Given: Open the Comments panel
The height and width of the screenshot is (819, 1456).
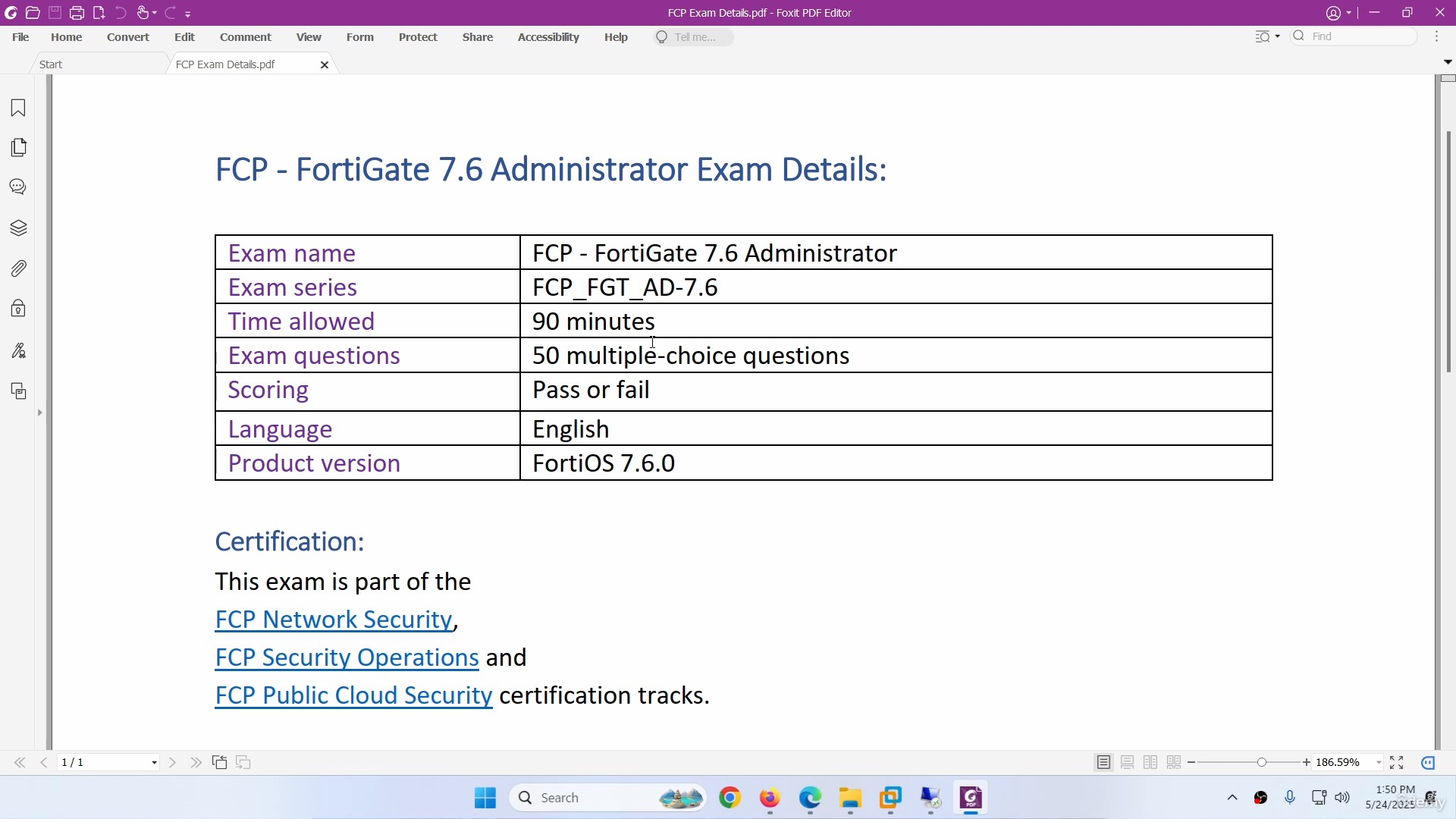Looking at the screenshot, I should coord(18,187).
